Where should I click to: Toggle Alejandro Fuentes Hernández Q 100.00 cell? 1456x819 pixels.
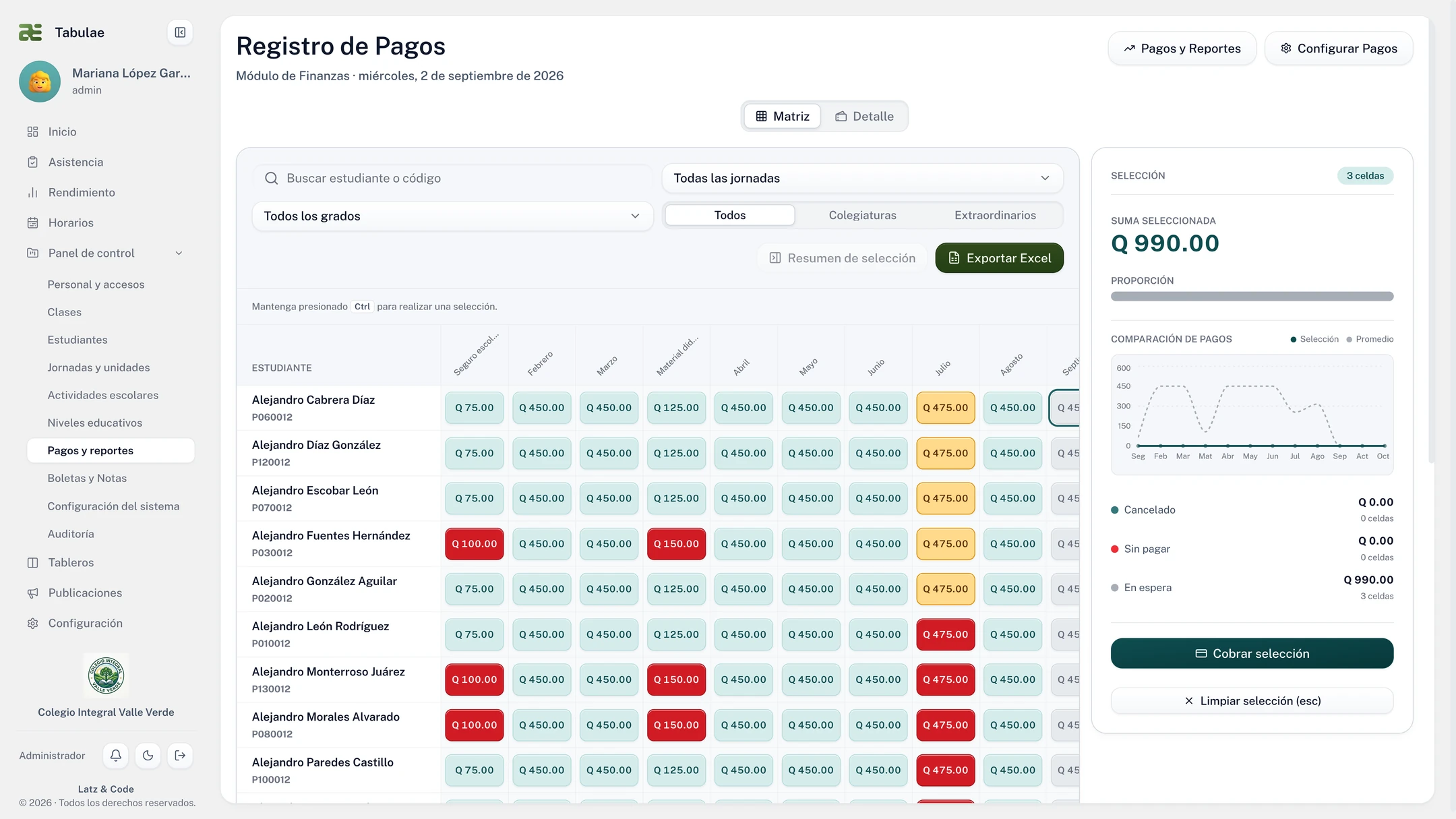pos(474,544)
